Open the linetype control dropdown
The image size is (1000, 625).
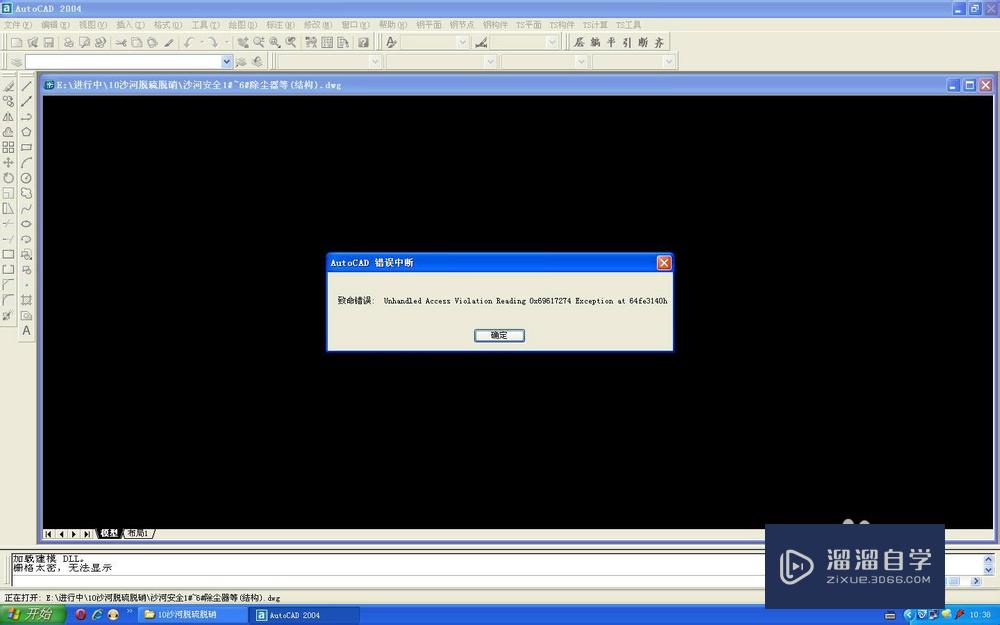coord(490,62)
